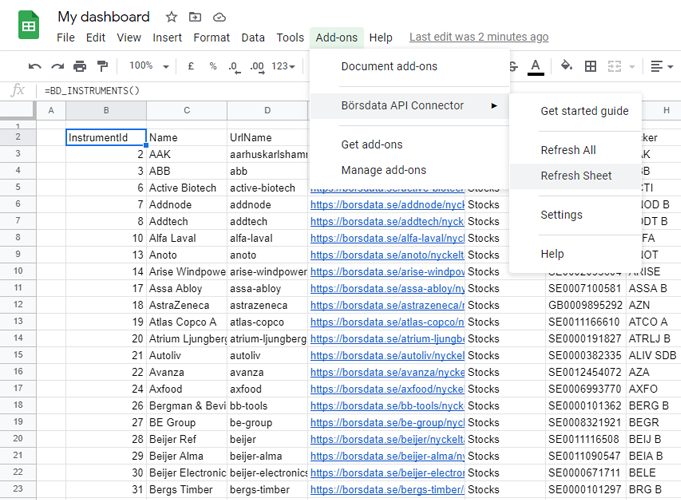Viewport: 681px width, 500px height.
Task: Toggle strikethrough formatting
Action: pos(513,66)
